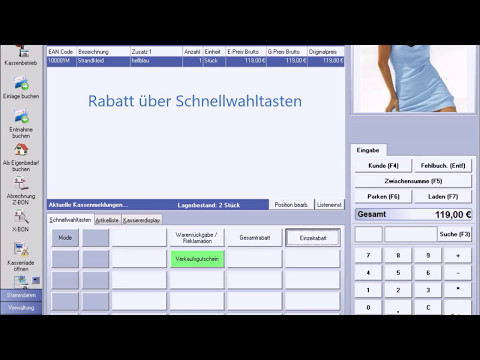Viewport: 480px width, 360px height.
Task: Click Suche (F3) button
Action: click(455, 234)
